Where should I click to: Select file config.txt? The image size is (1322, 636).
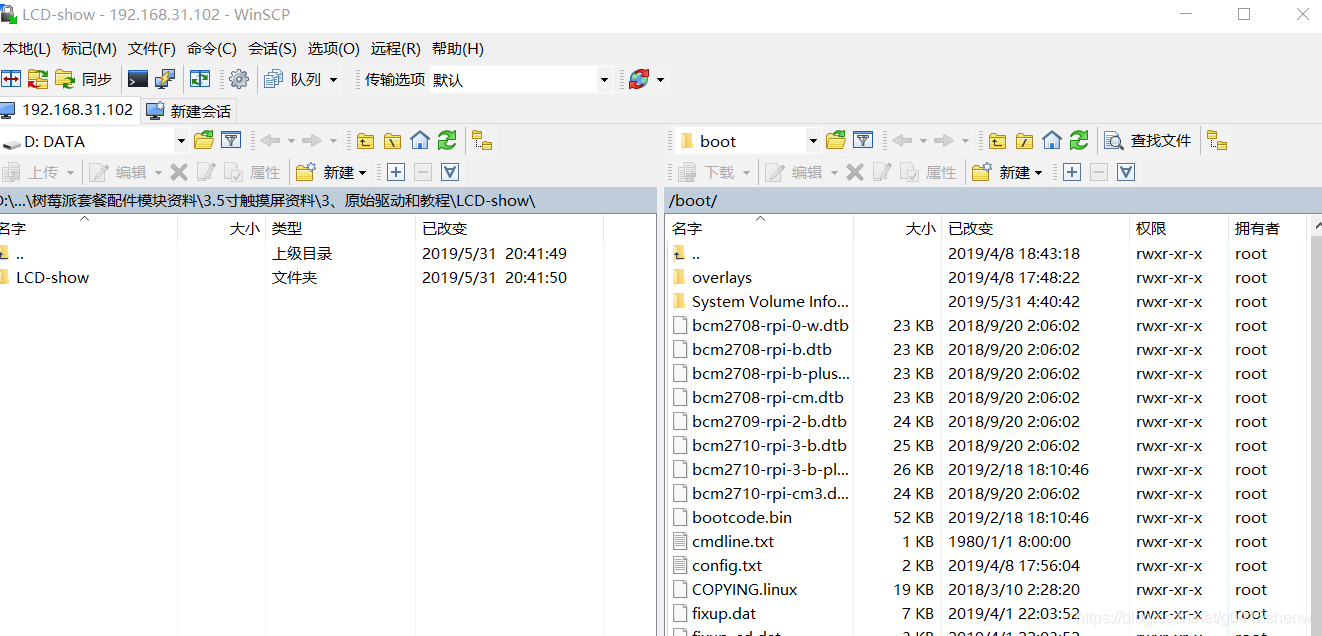[x=726, y=566]
